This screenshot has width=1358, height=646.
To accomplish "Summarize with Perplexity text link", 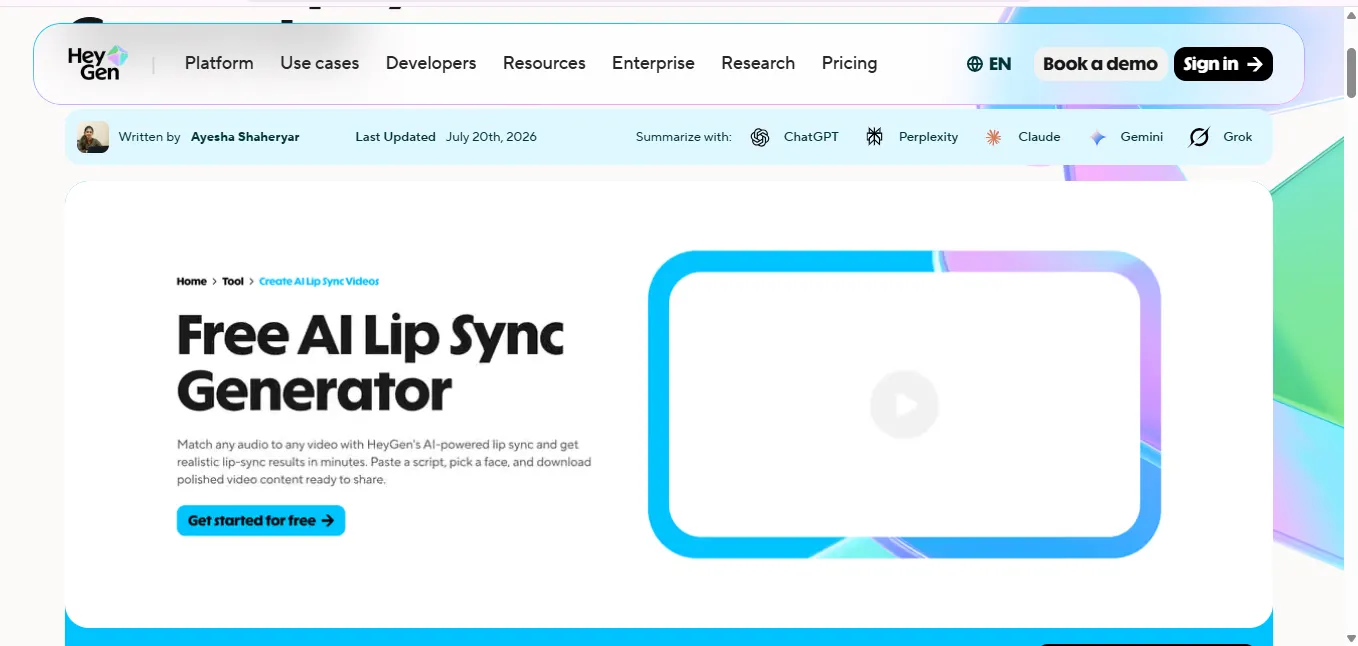I will pyautogui.click(x=928, y=137).
